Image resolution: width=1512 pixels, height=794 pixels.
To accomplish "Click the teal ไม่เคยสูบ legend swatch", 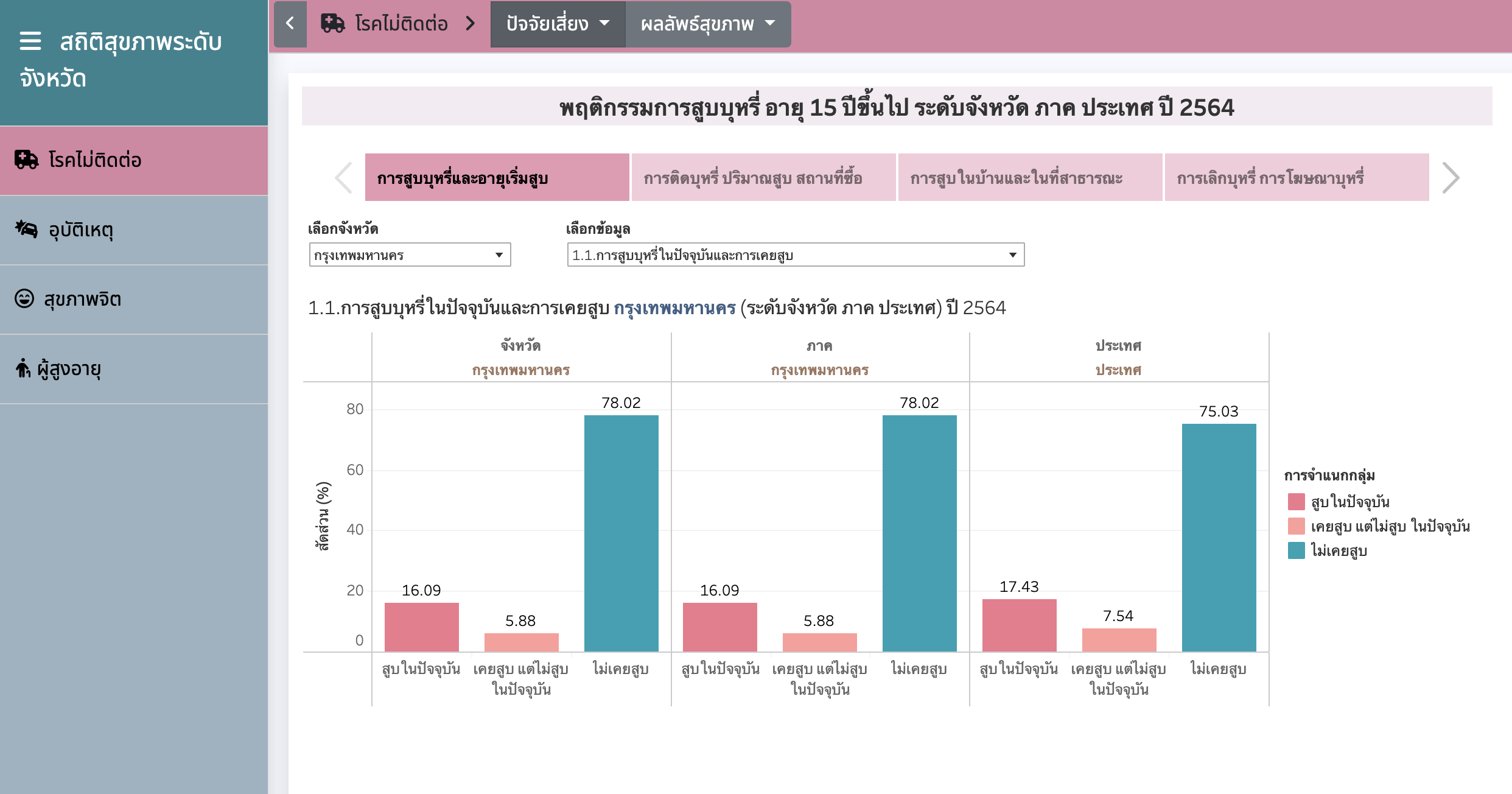I will 1296,550.
